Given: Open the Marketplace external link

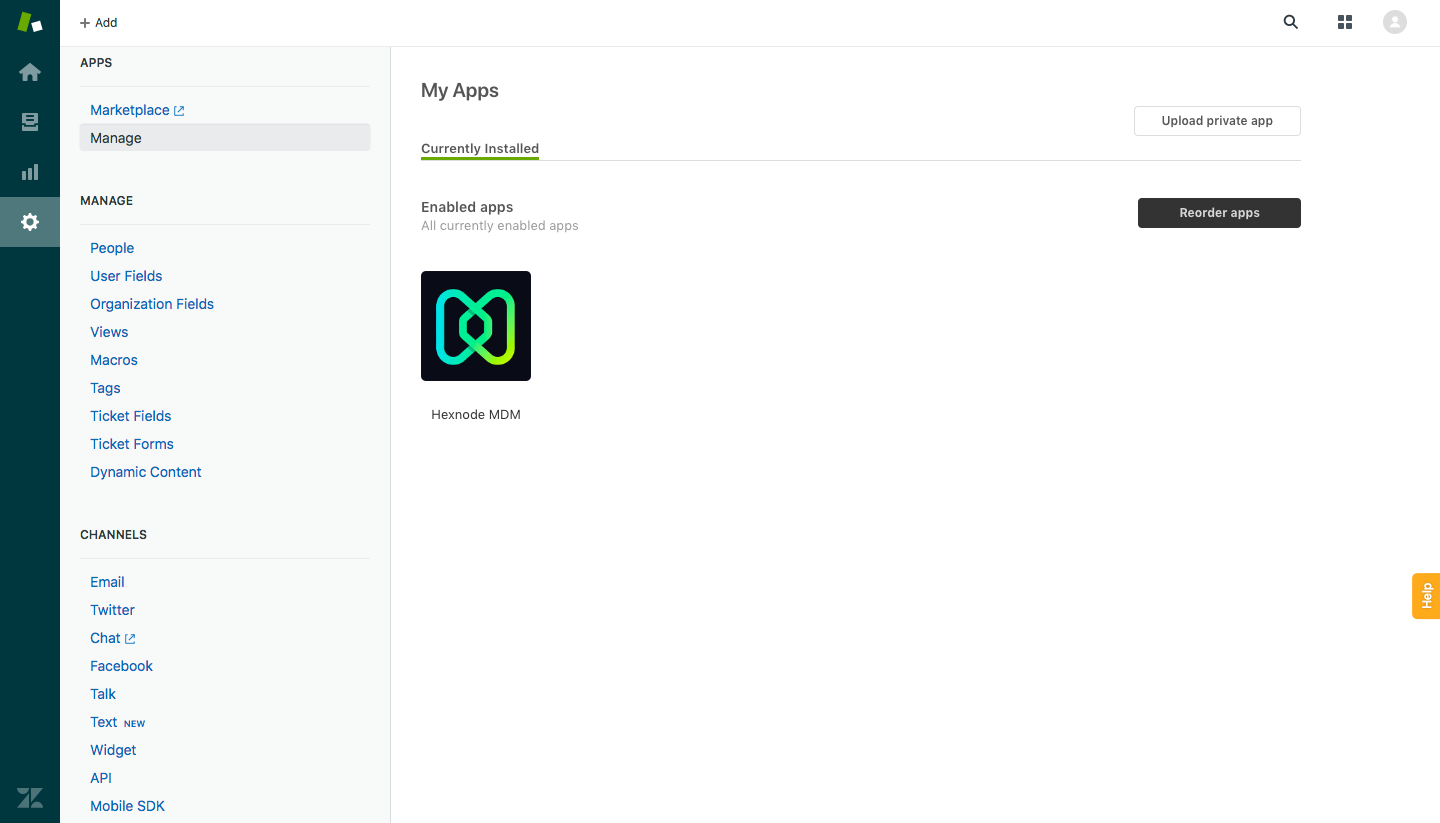Looking at the screenshot, I should coord(137,110).
